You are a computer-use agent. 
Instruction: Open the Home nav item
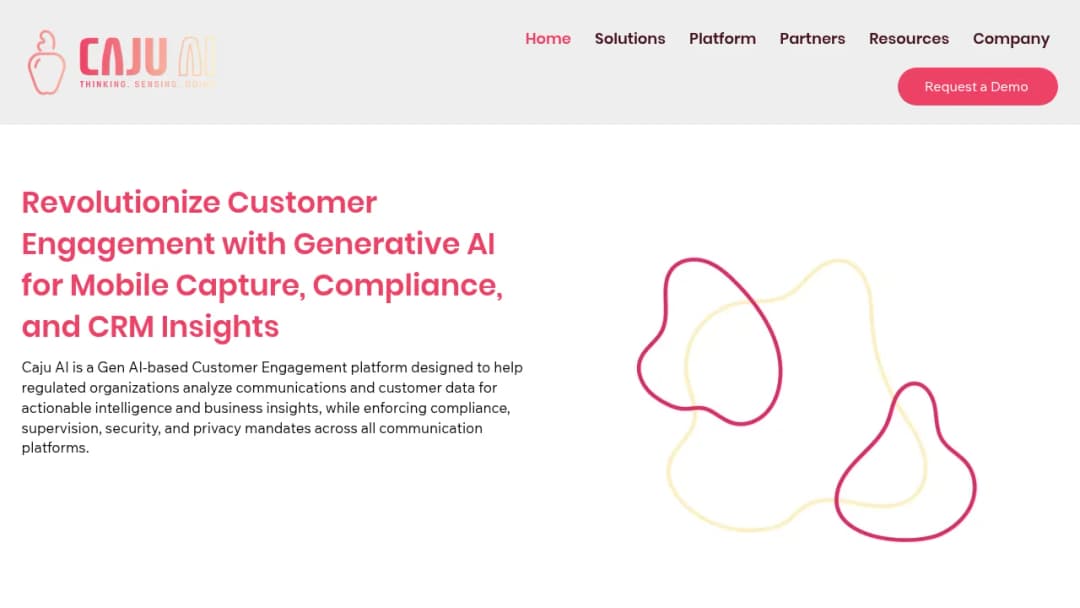coord(548,39)
